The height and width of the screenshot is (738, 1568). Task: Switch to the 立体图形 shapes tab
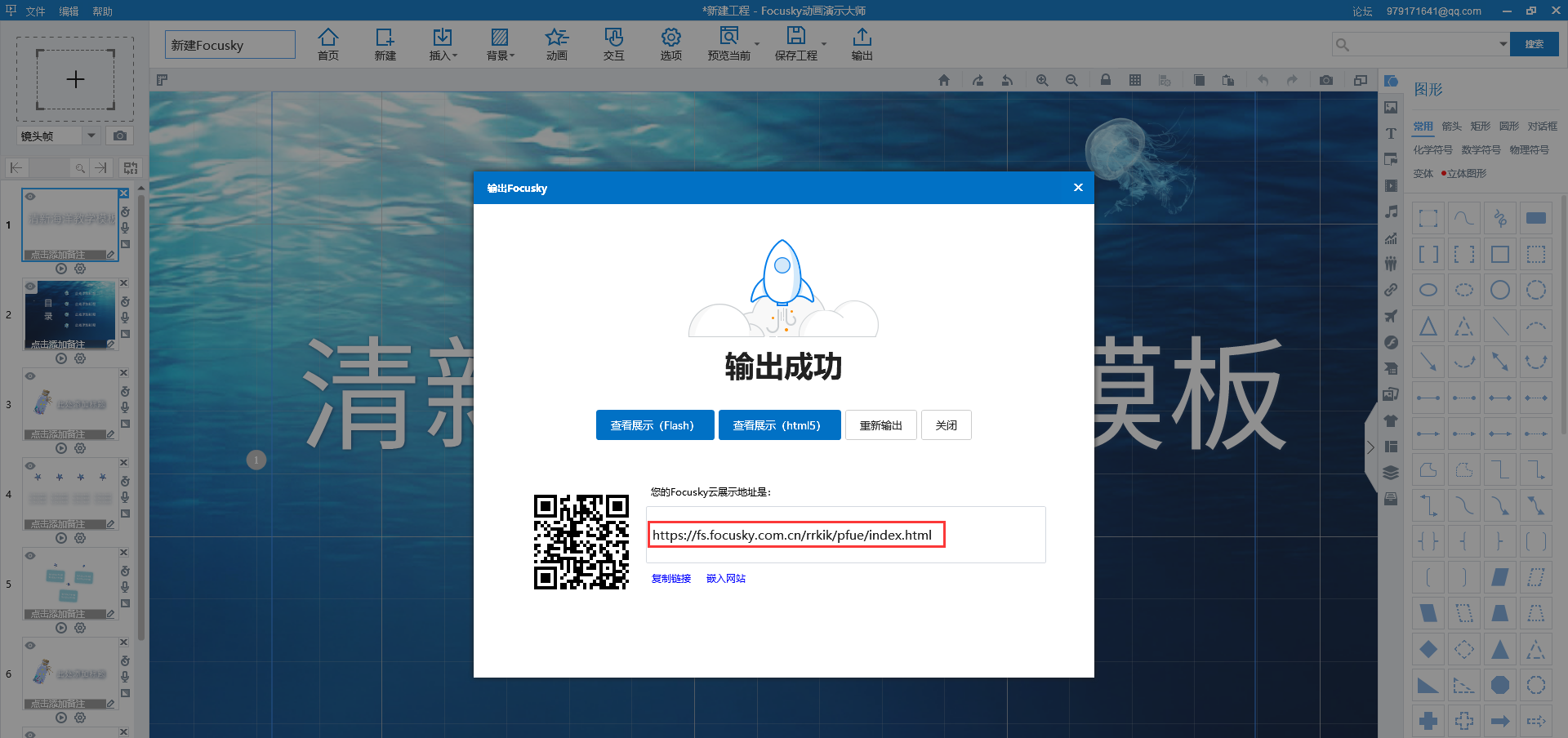click(1467, 174)
